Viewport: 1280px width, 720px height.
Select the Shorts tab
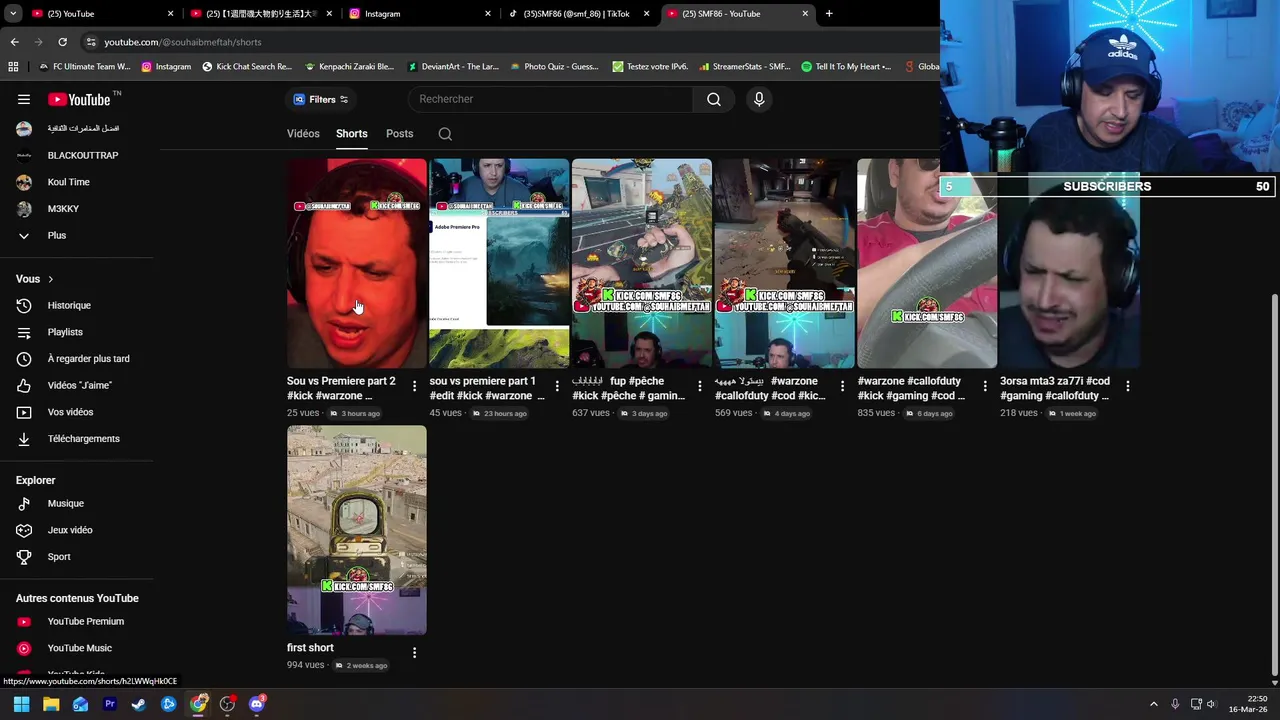pyautogui.click(x=352, y=134)
